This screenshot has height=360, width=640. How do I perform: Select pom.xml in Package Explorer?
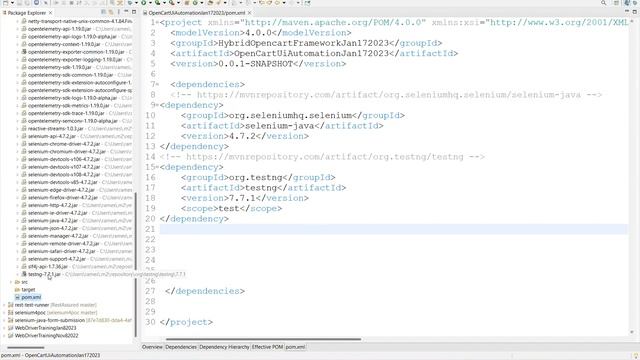click(31, 297)
